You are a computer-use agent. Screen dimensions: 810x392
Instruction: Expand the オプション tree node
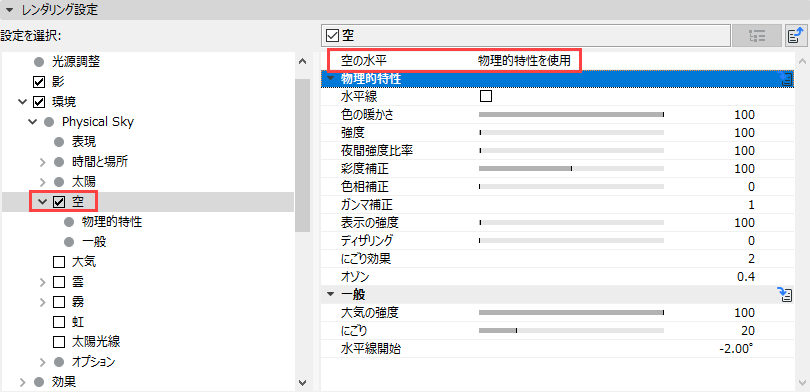pos(43,362)
